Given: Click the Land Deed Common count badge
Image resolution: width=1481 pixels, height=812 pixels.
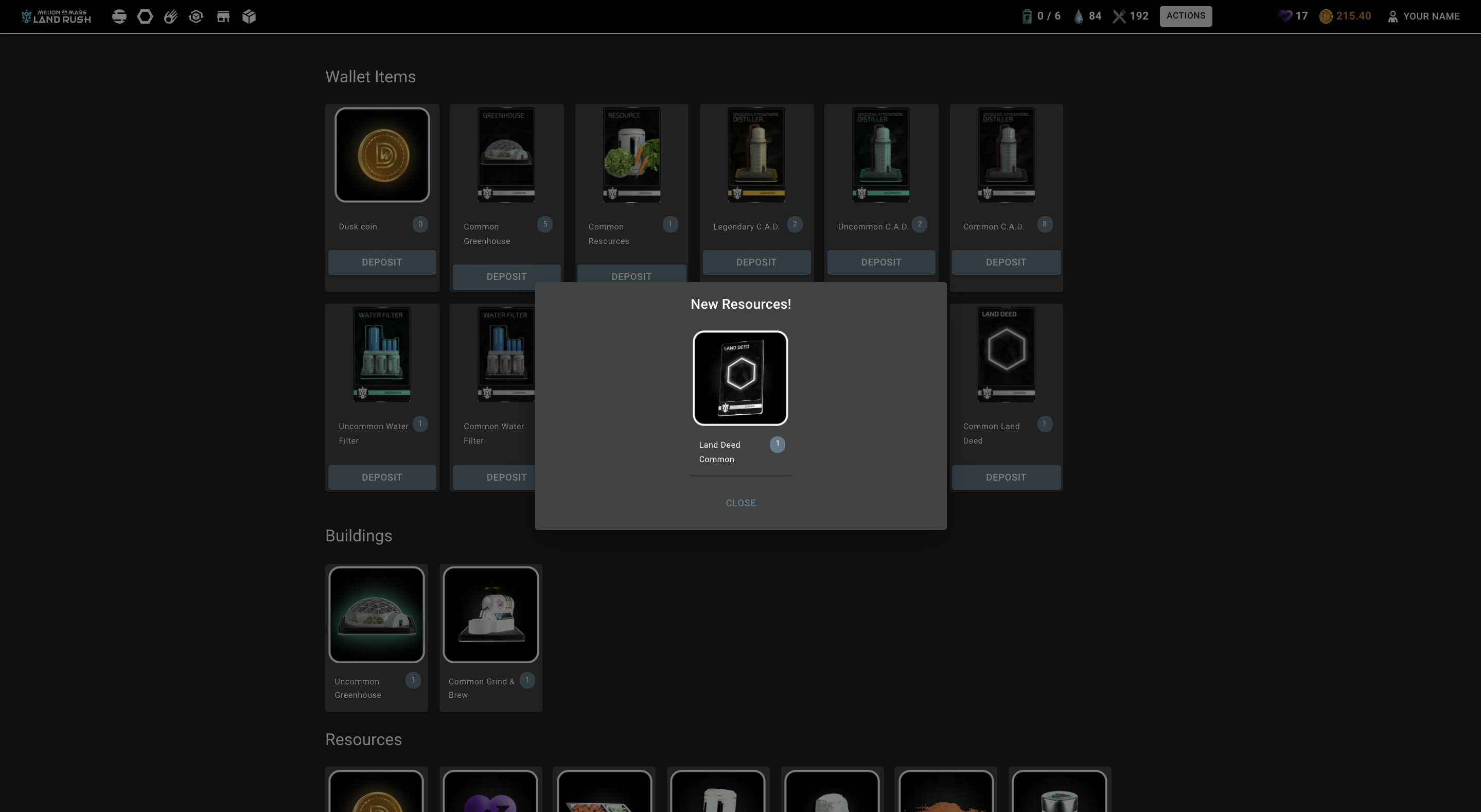Looking at the screenshot, I should coord(778,444).
